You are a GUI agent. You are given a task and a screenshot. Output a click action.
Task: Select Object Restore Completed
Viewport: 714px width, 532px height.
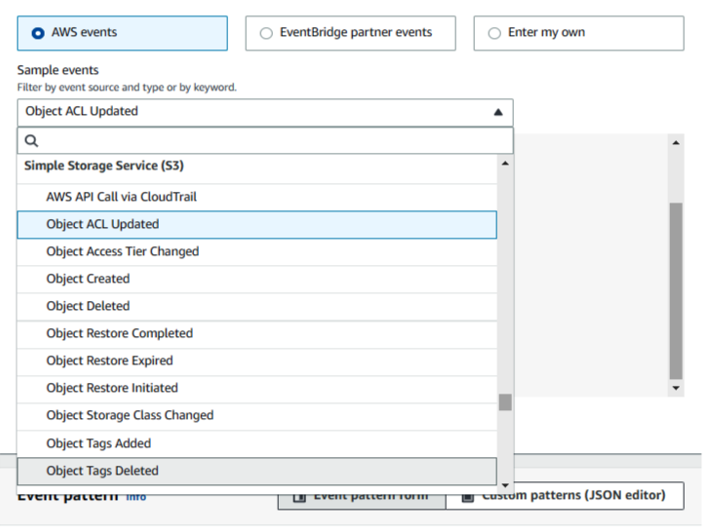tap(257, 334)
